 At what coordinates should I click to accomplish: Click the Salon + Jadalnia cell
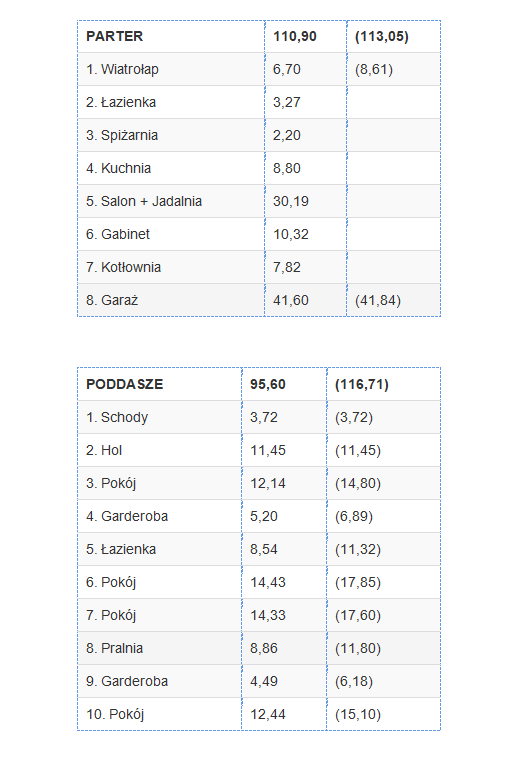(x=171, y=201)
